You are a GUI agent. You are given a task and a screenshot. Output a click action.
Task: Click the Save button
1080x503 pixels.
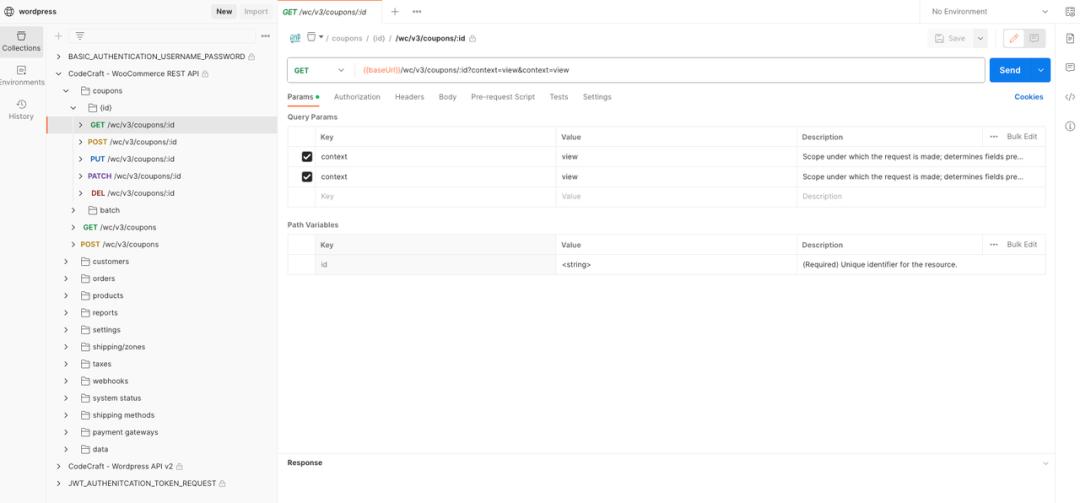(950, 39)
